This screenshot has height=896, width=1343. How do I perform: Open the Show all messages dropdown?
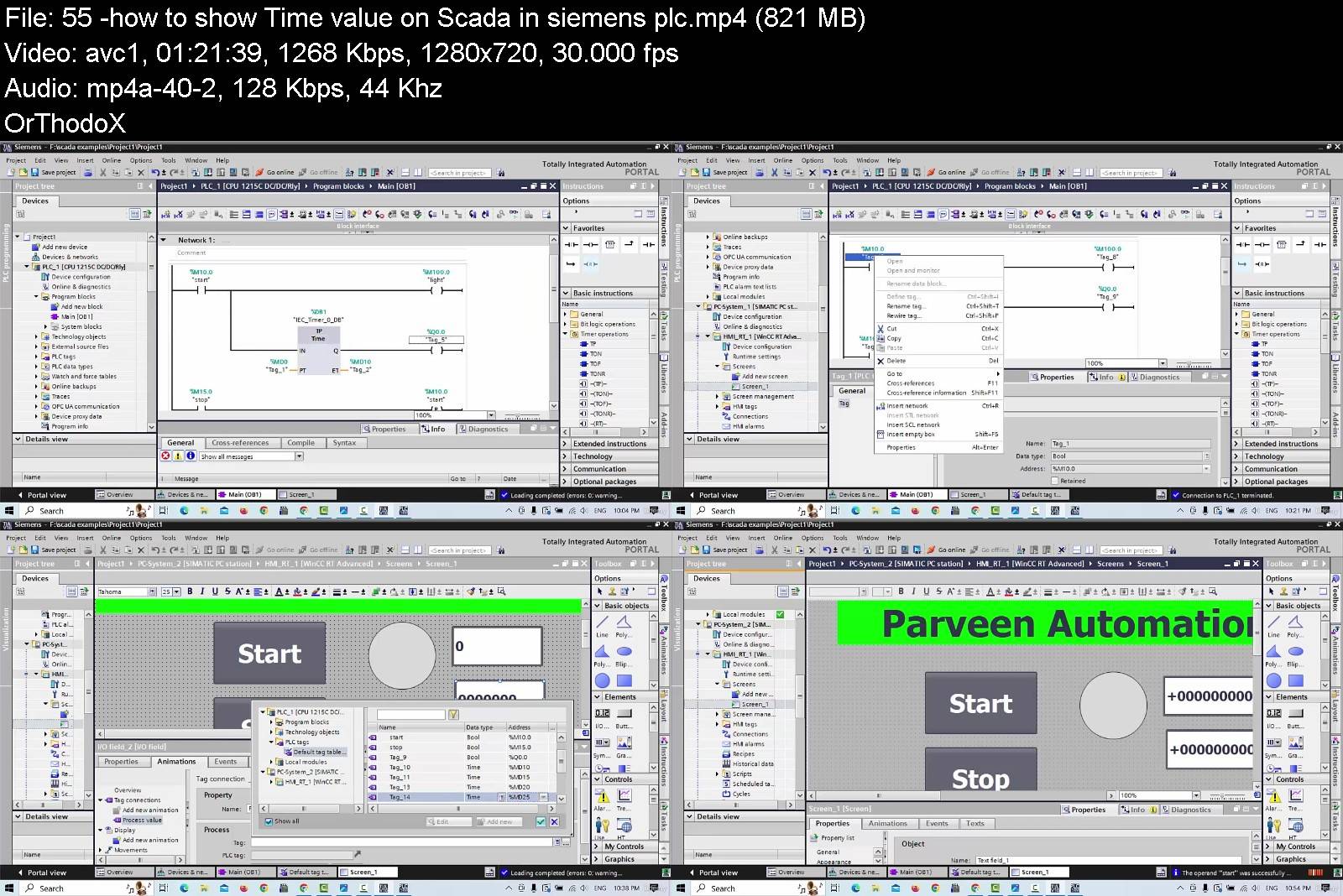pyautogui.click(x=299, y=456)
